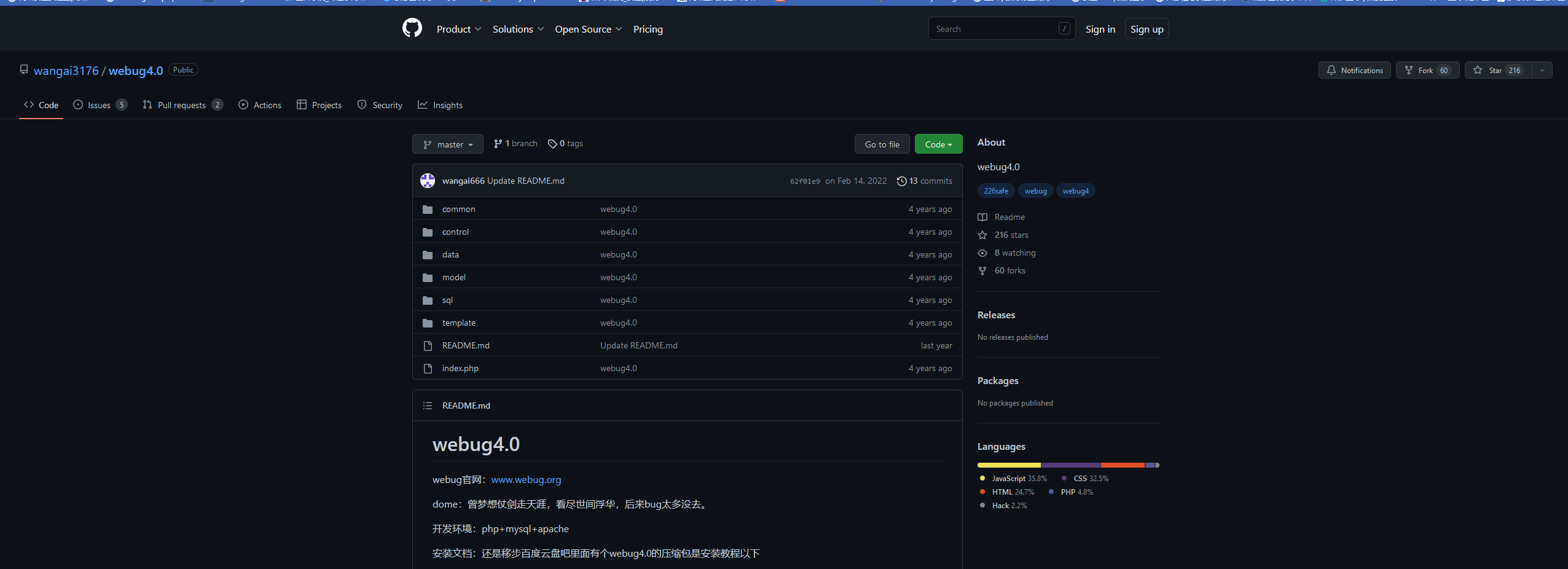
Task: Click the JavaScript yellow language bar segment
Action: pyautogui.click(x=1009, y=465)
